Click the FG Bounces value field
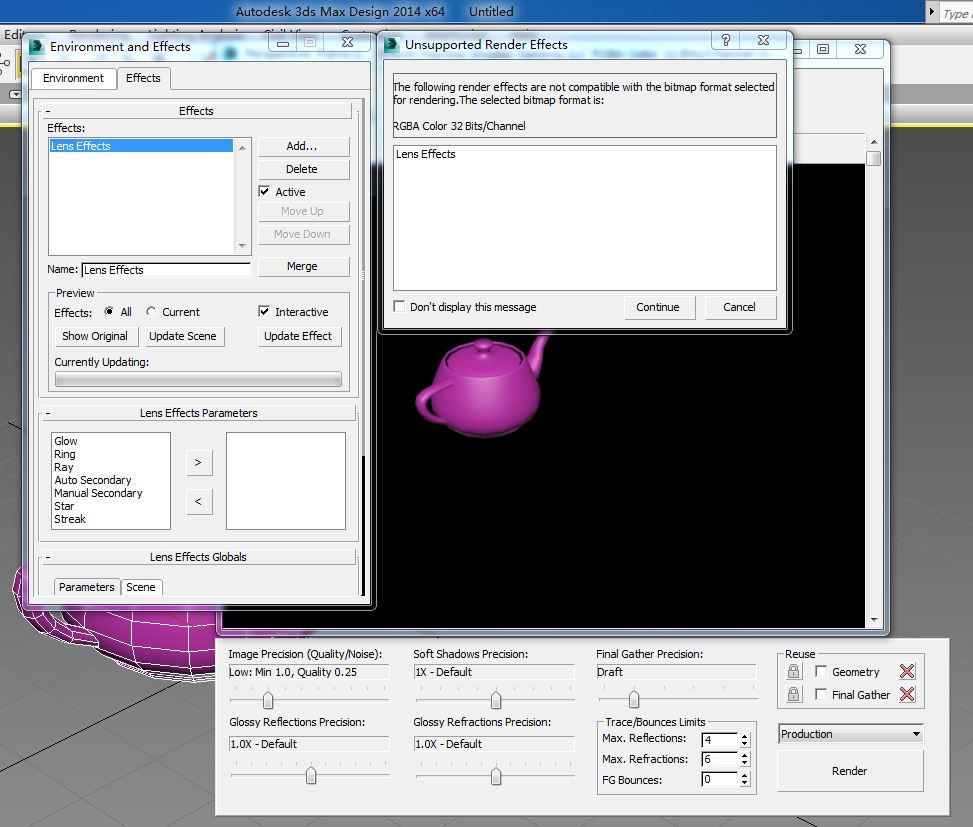The height and width of the screenshot is (827, 973). click(x=720, y=780)
